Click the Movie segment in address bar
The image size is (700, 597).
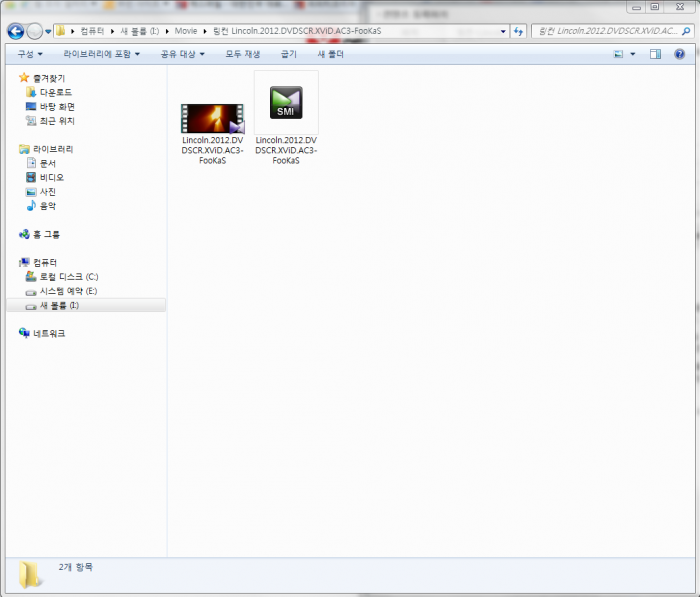click(186, 31)
